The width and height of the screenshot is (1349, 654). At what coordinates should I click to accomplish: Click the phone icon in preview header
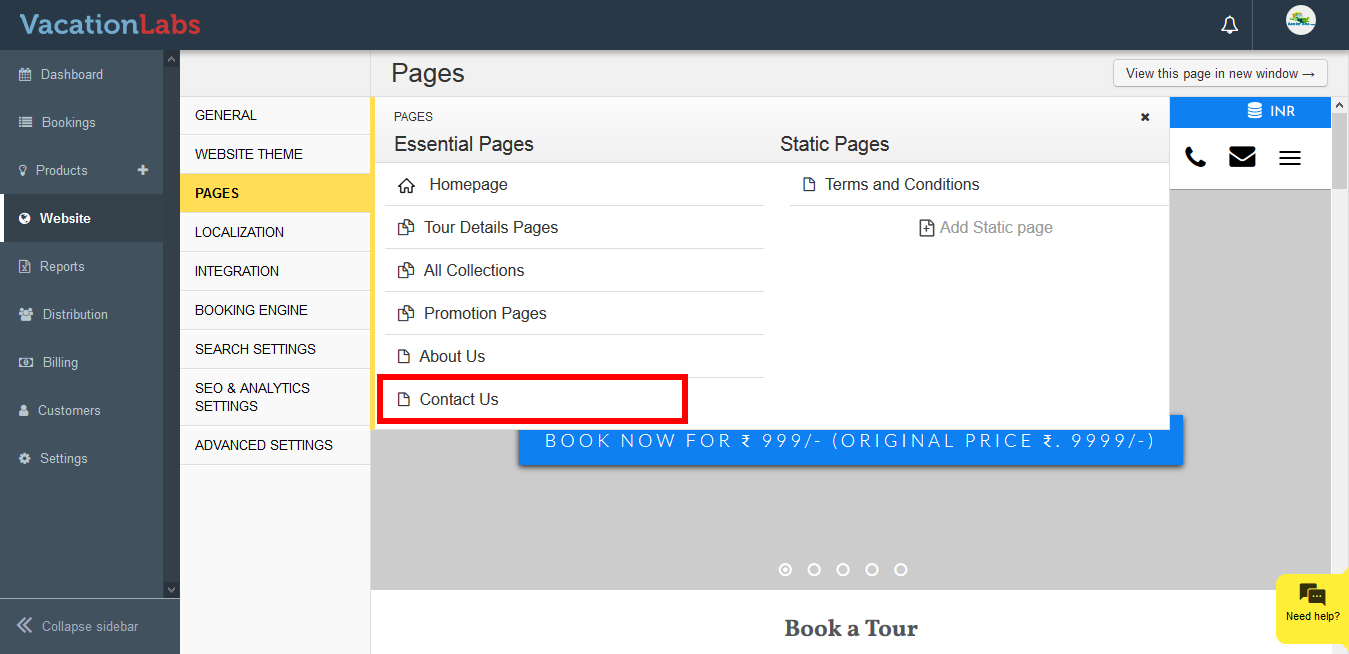tap(1195, 157)
